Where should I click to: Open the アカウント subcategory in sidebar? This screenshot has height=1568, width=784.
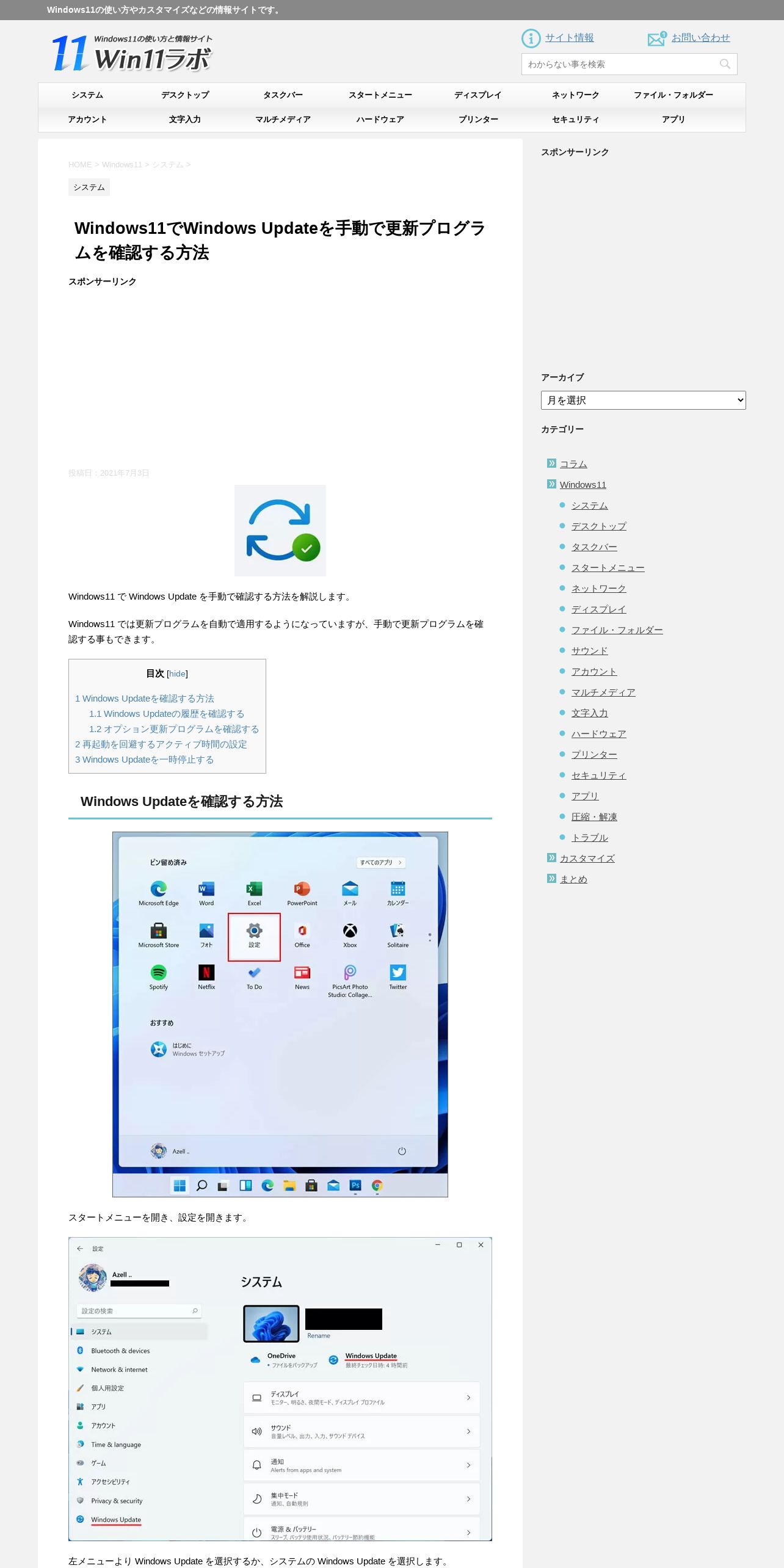click(594, 672)
